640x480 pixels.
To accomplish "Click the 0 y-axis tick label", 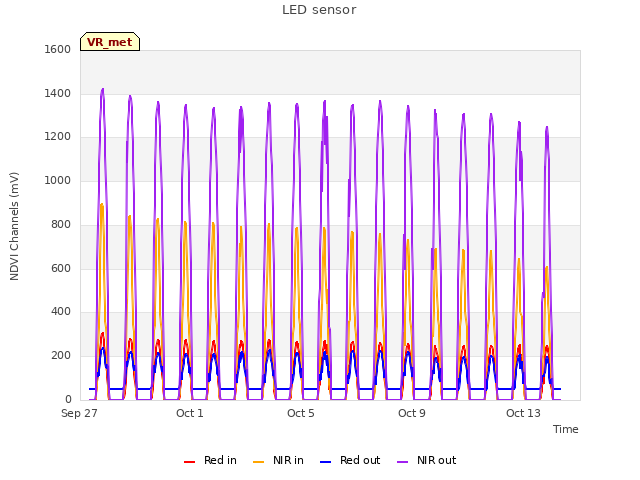I will [68, 400].
